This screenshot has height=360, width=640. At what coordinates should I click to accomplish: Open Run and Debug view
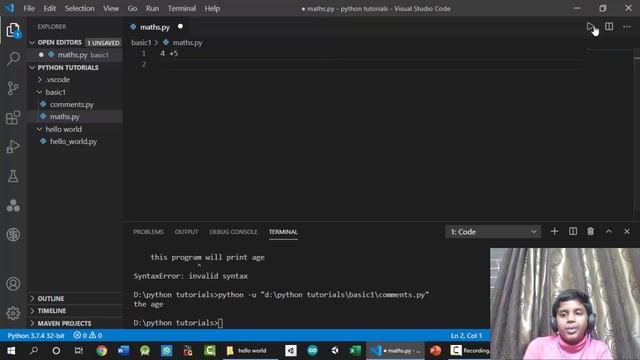(13, 147)
